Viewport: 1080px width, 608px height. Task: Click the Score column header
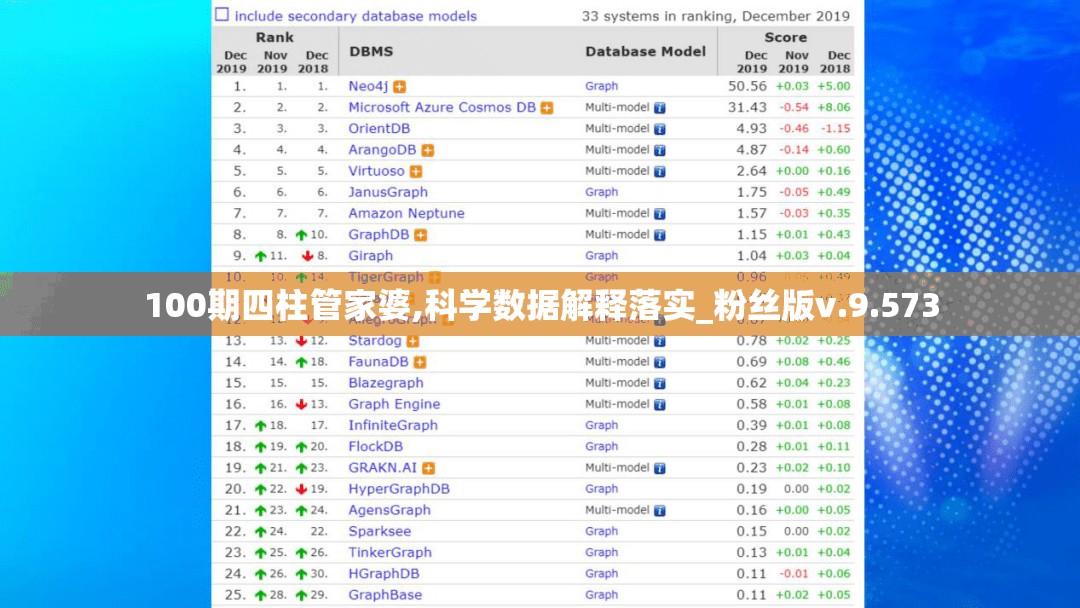click(x=785, y=38)
